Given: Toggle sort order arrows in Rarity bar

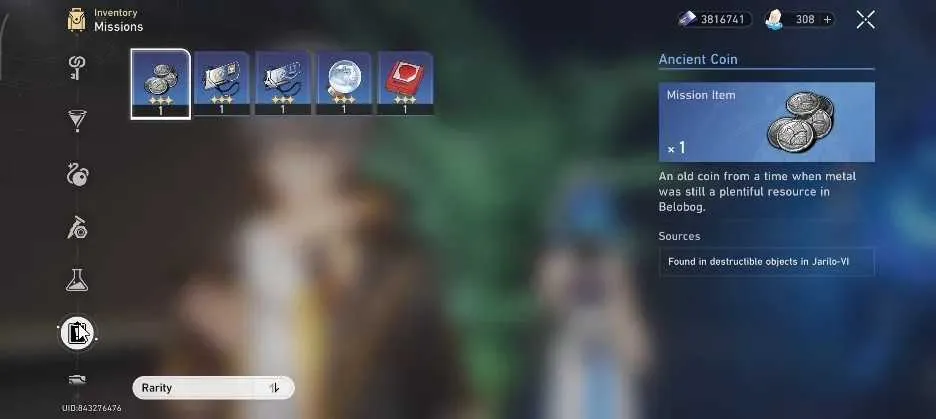Looking at the screenshot, I should tap(275, 388).
